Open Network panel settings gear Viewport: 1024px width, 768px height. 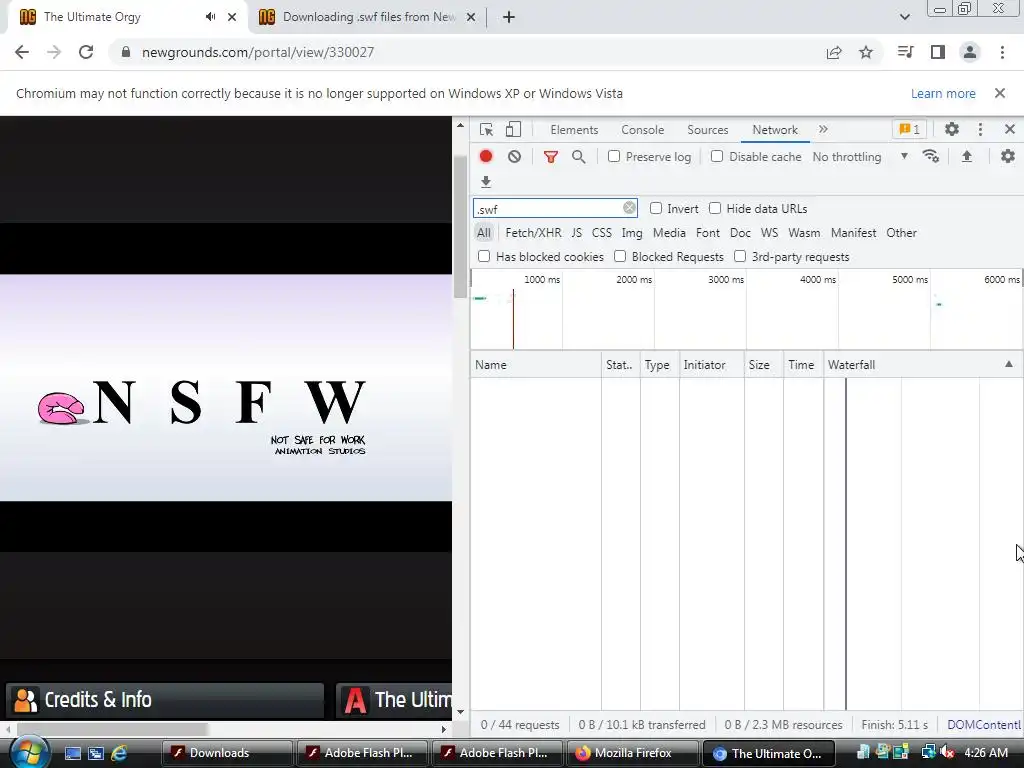pyautogui.click(x=1008, y=156)
